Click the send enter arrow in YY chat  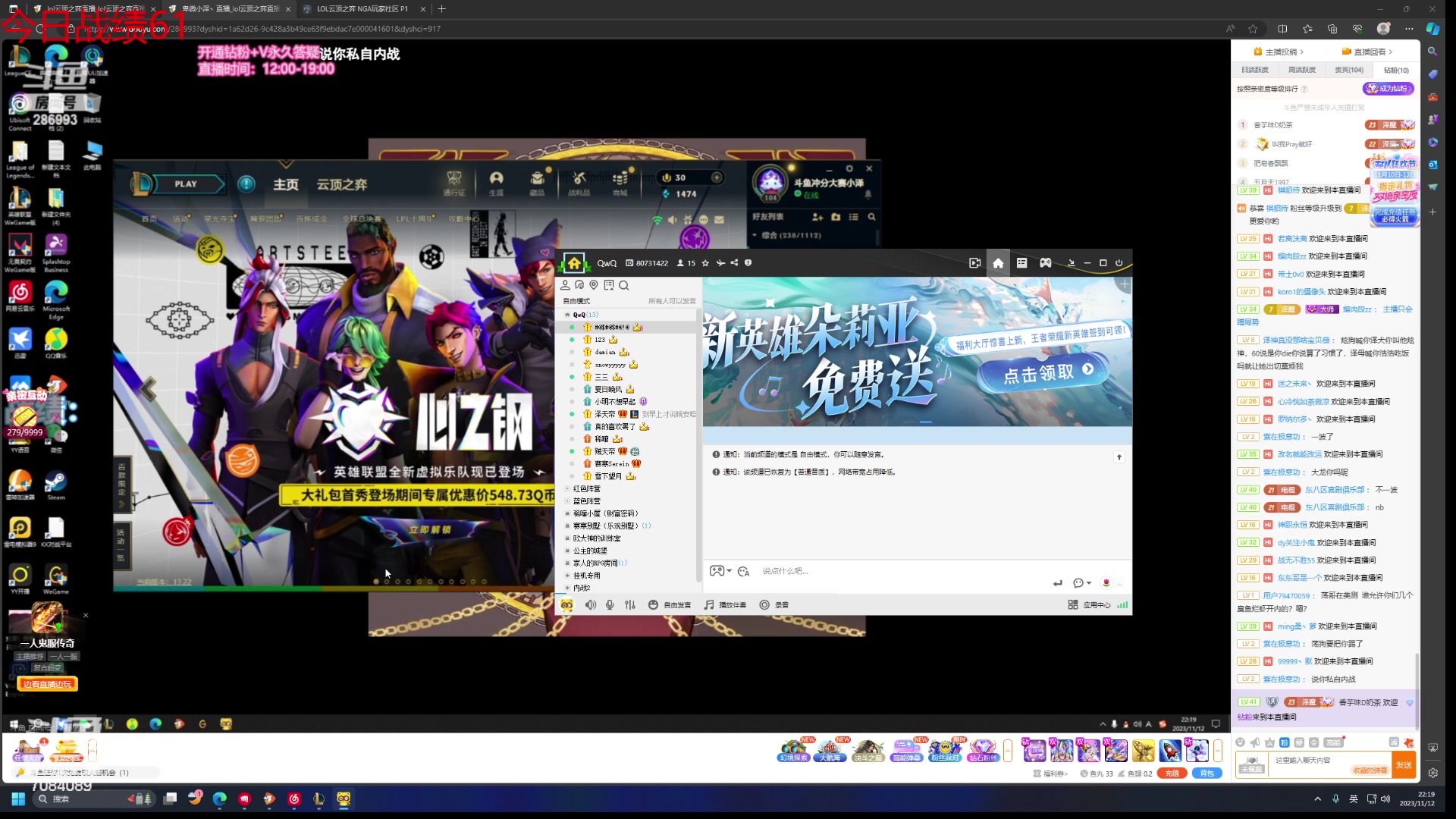(x=1058, y=582)
